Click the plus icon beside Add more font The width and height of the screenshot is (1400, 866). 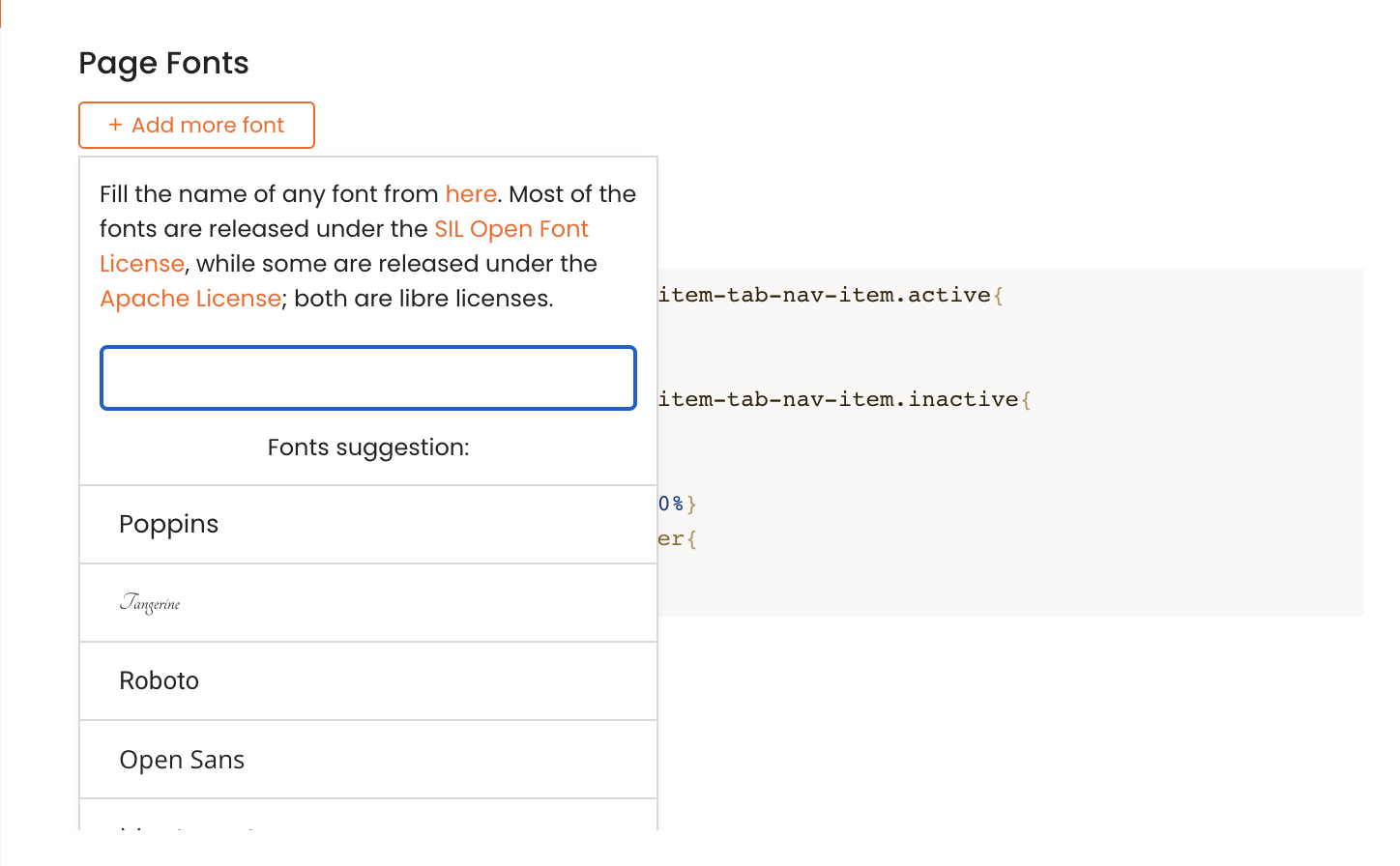pyautogui.click(x=115, y=125)
